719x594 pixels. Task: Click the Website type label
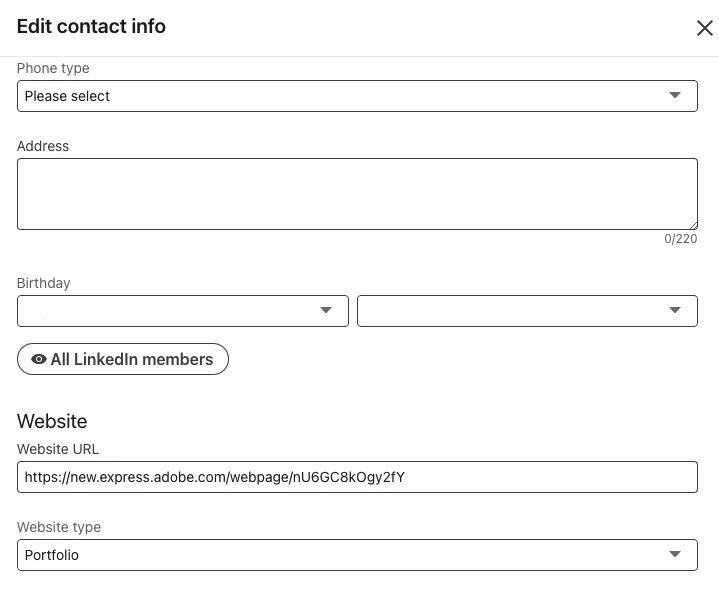tap(59, 527)
